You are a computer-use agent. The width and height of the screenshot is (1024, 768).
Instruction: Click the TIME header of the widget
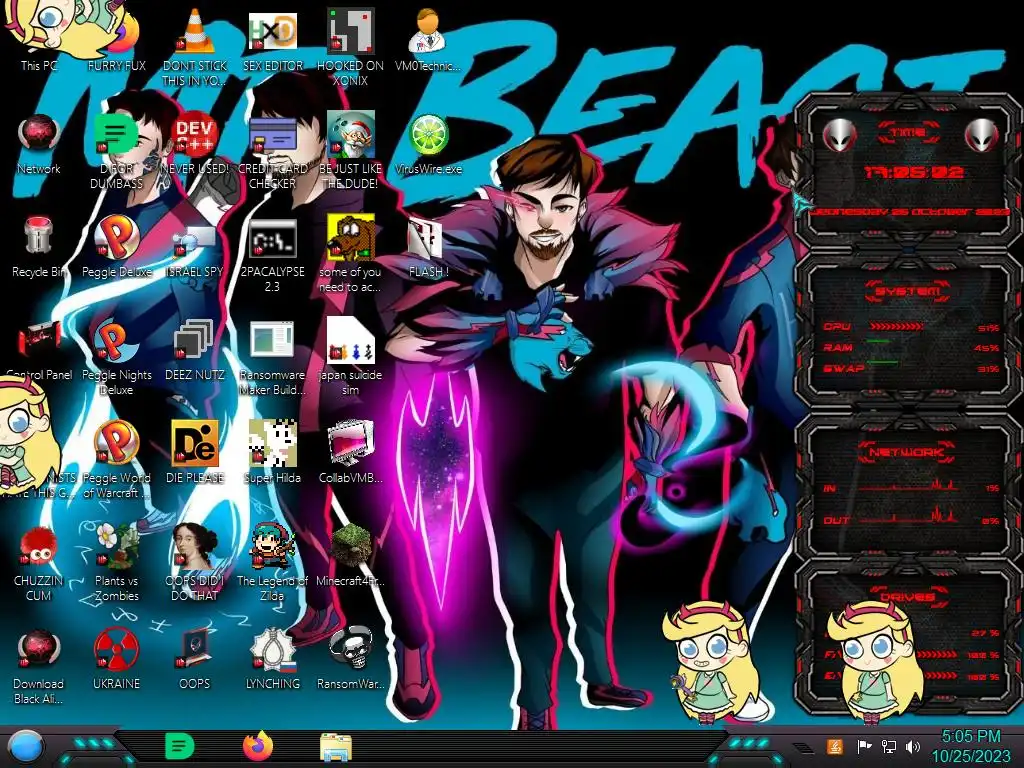(x=908, y=133)
